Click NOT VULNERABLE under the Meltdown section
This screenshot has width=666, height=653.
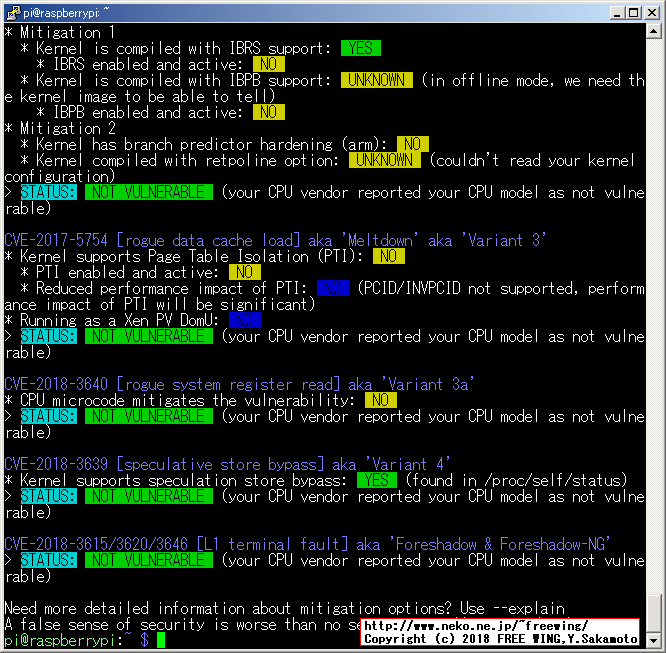tap(149, 336)
